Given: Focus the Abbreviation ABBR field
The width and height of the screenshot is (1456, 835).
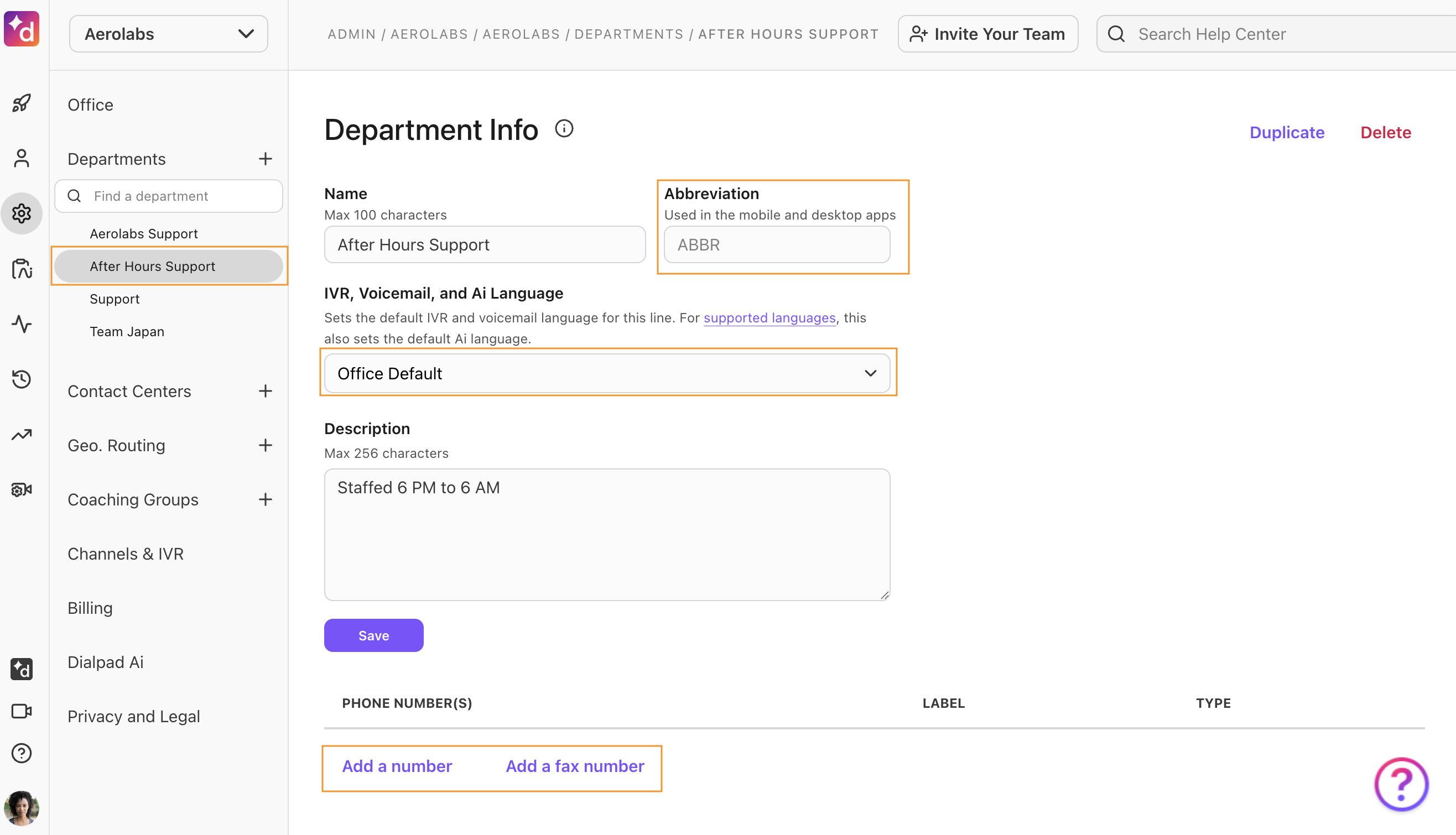Looking at the screenshot, I should pos(777,244).
